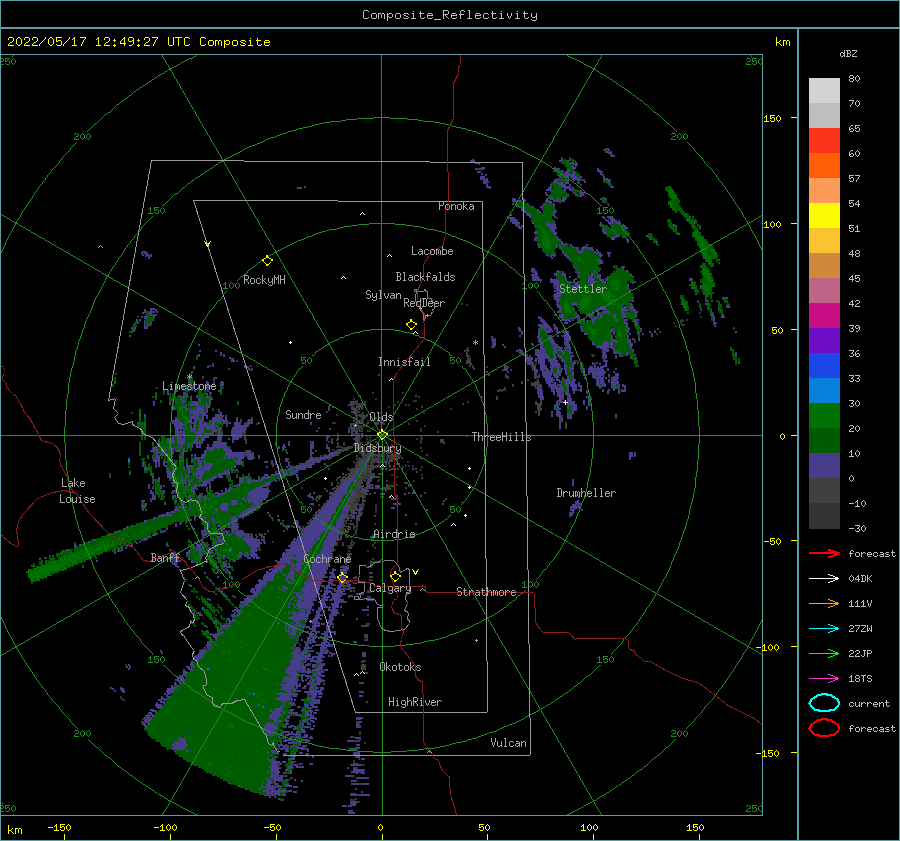Select the orange 57-60 dBZ swatch
Screen dimensions: 900x841
coord(824,166)
